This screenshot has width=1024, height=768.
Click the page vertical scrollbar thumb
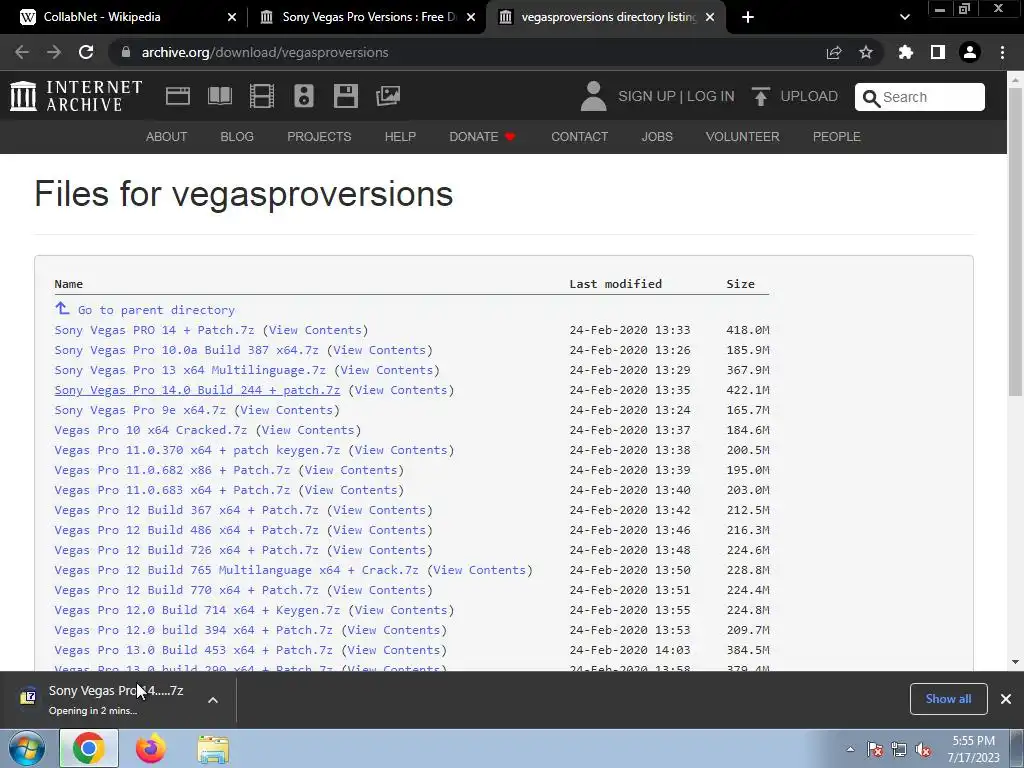click(1015, 242)
